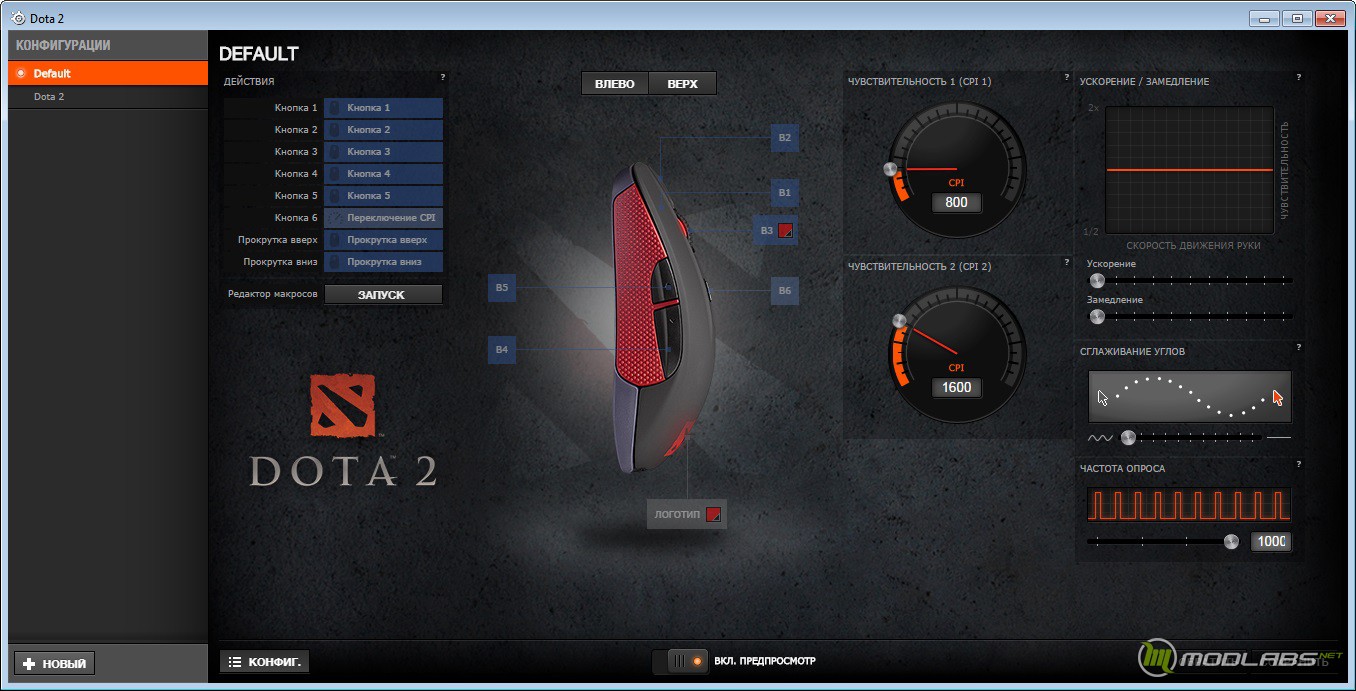Open help for Действия panel question mark
Image resolution: width=1356 pixels, height=691 pixels.
(x=442, y=77)
